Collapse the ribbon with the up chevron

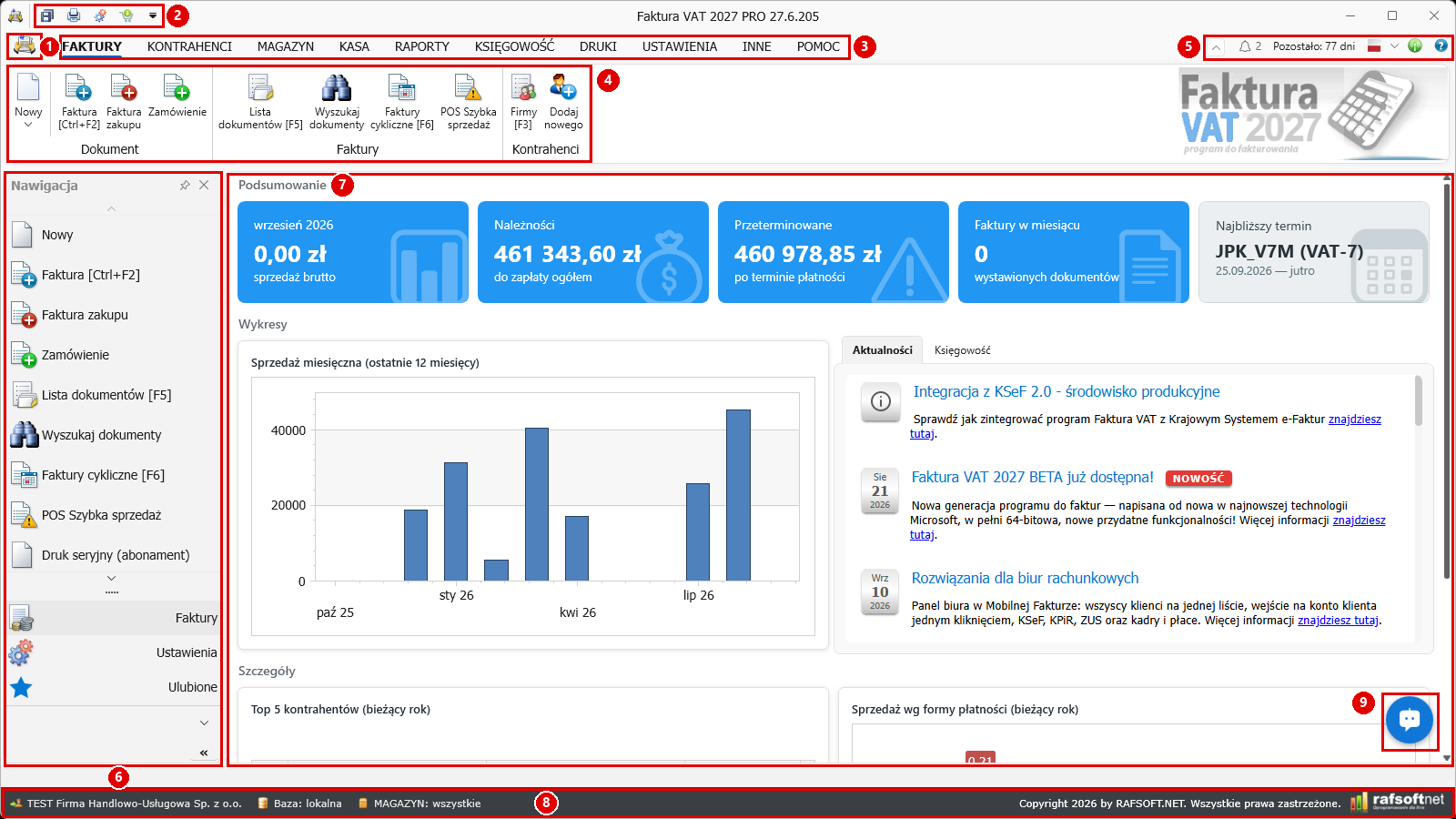tap(1217, 46)
